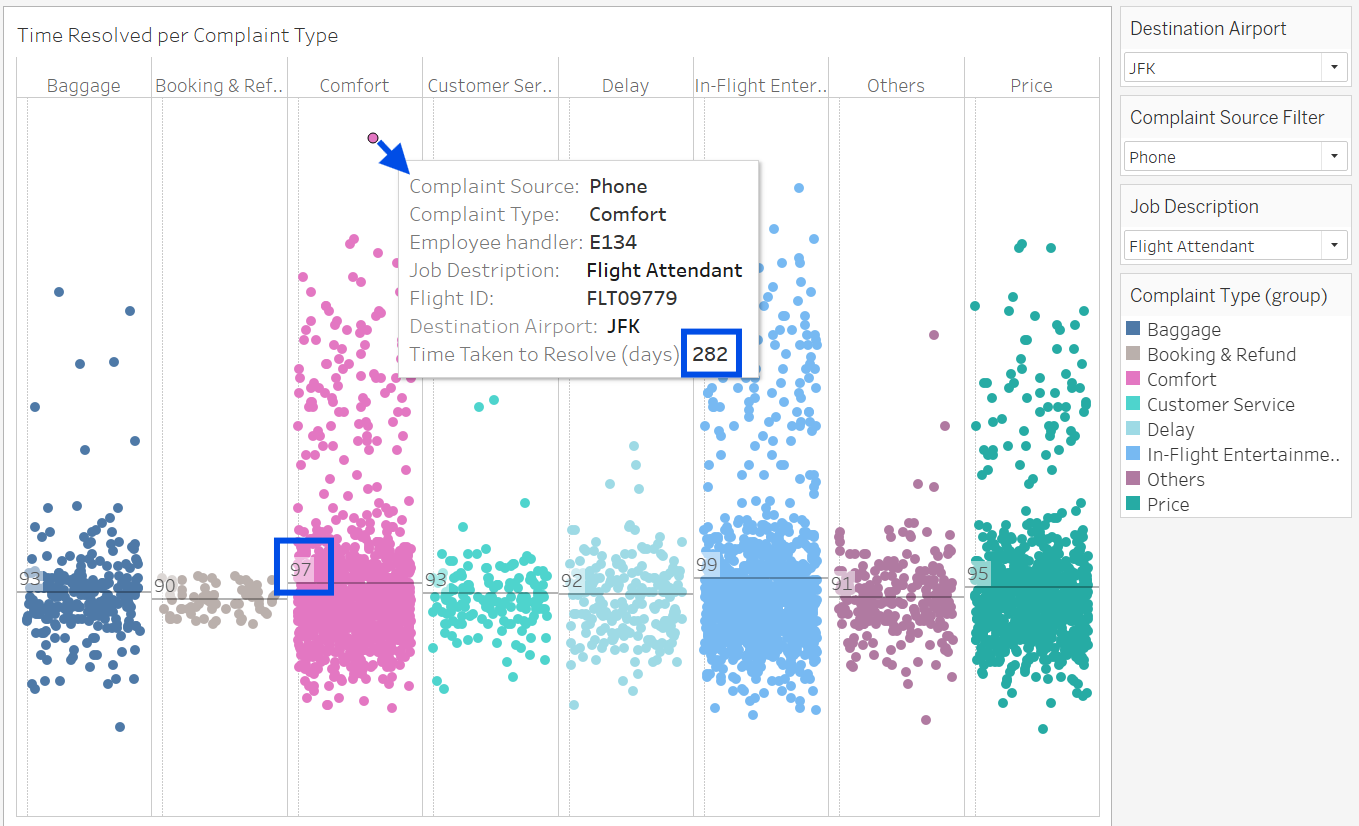Click In-Flight Entertainment legend entry

[x=1242, y=455]
